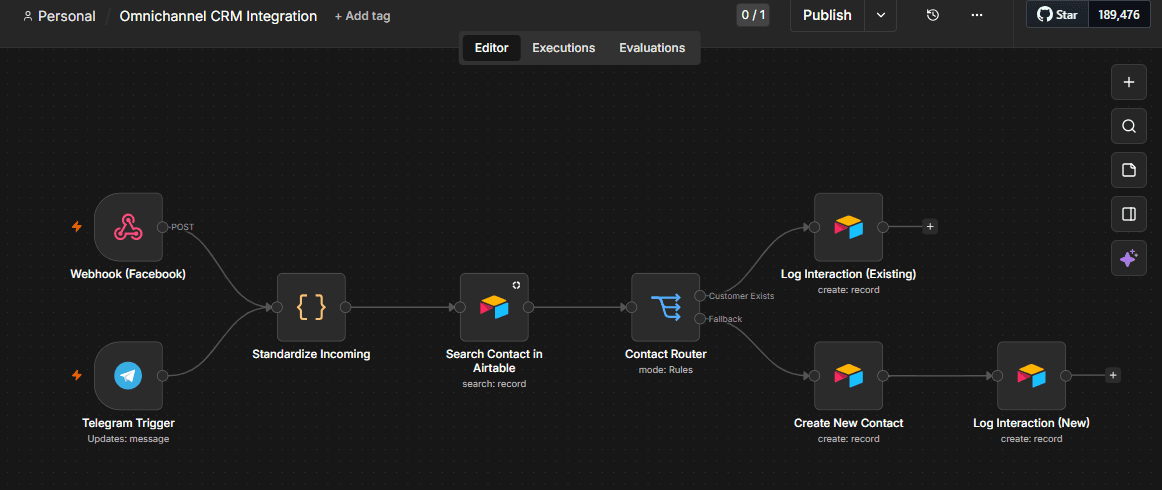The height and width of the screenshot is (490, 1162).
Task: Expand the Publish dropdown arrow
Action: pos(880,16)
